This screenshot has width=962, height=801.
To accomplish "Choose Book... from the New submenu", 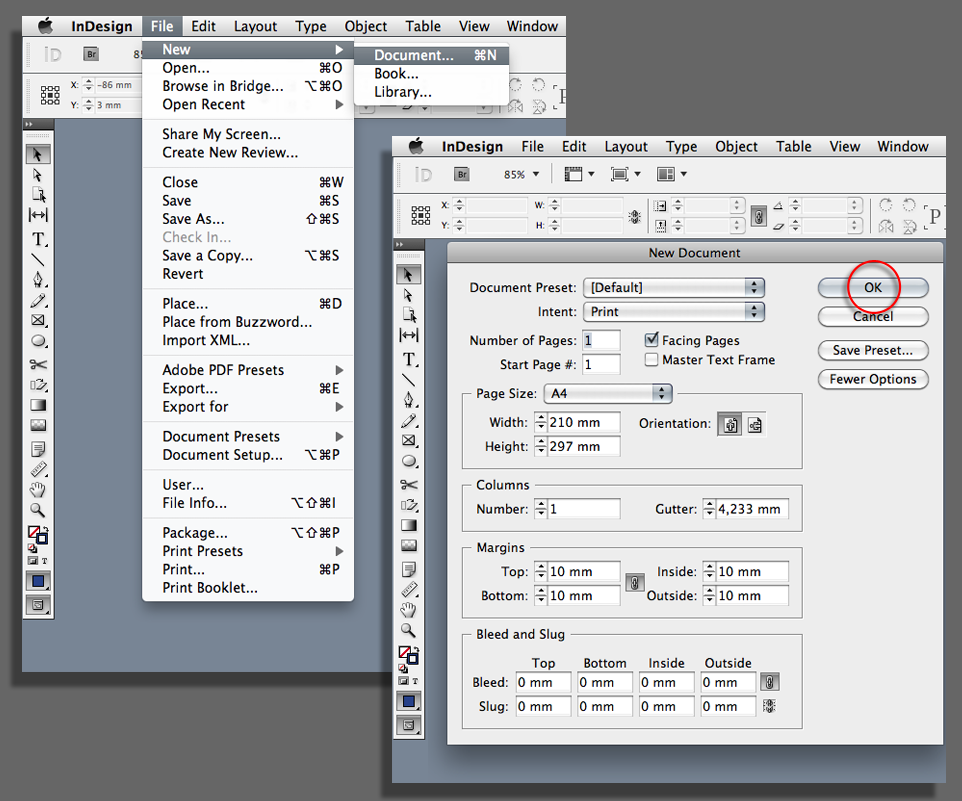I will tap(432, 74).
